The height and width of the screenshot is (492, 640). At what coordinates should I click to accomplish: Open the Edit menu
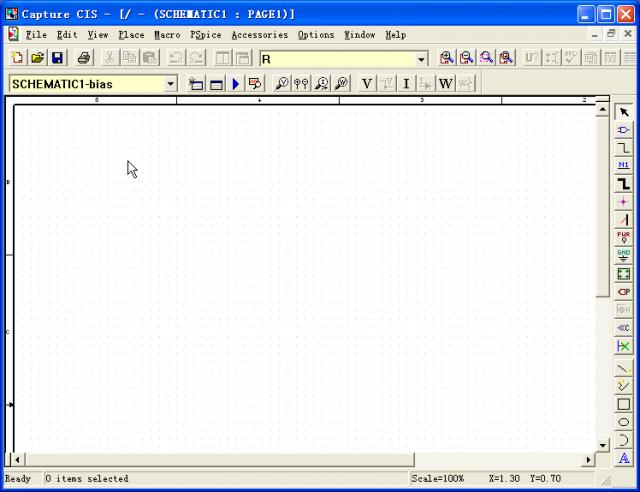[67, 35]
